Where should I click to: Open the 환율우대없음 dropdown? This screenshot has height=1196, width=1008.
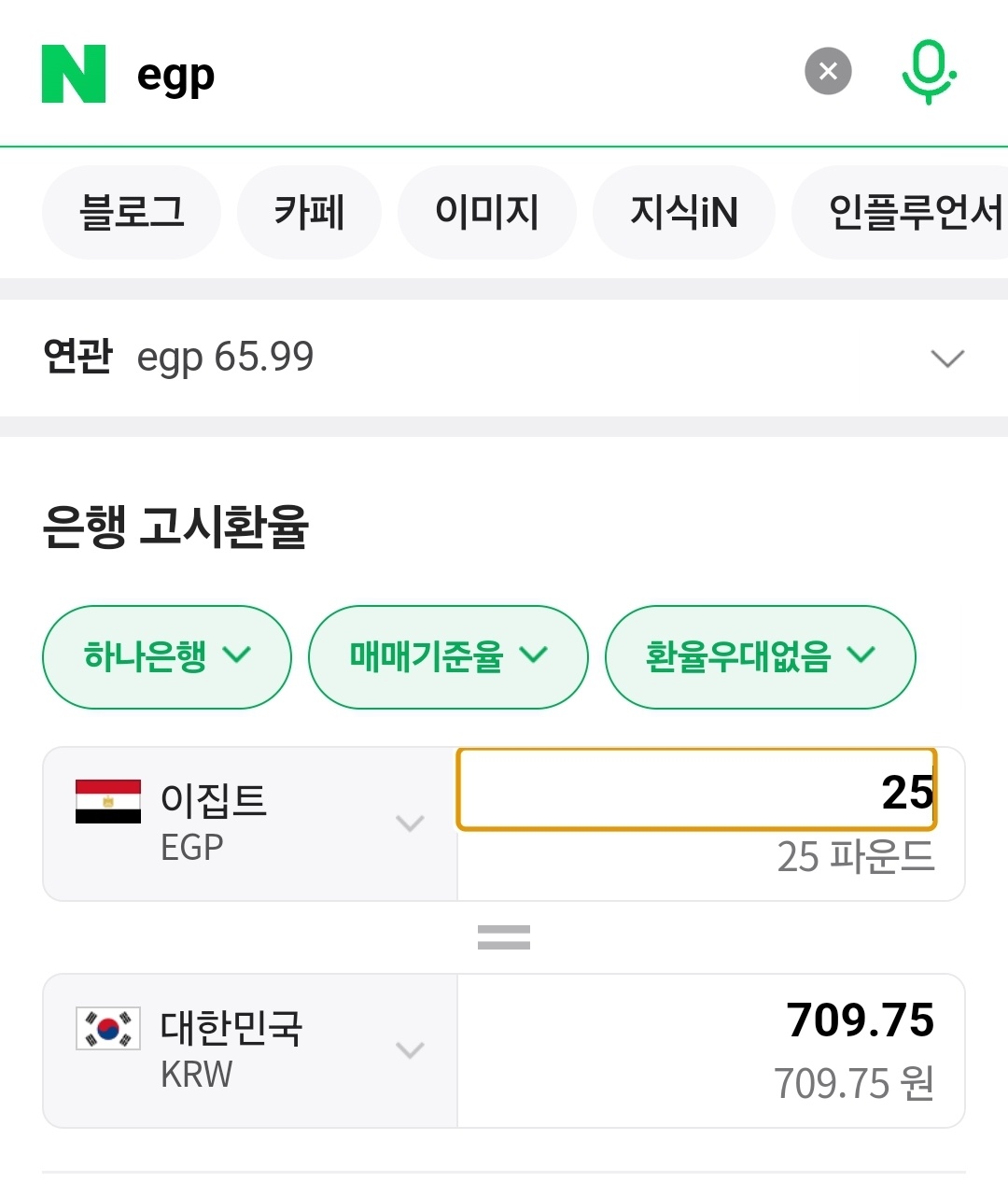(760, 656)
